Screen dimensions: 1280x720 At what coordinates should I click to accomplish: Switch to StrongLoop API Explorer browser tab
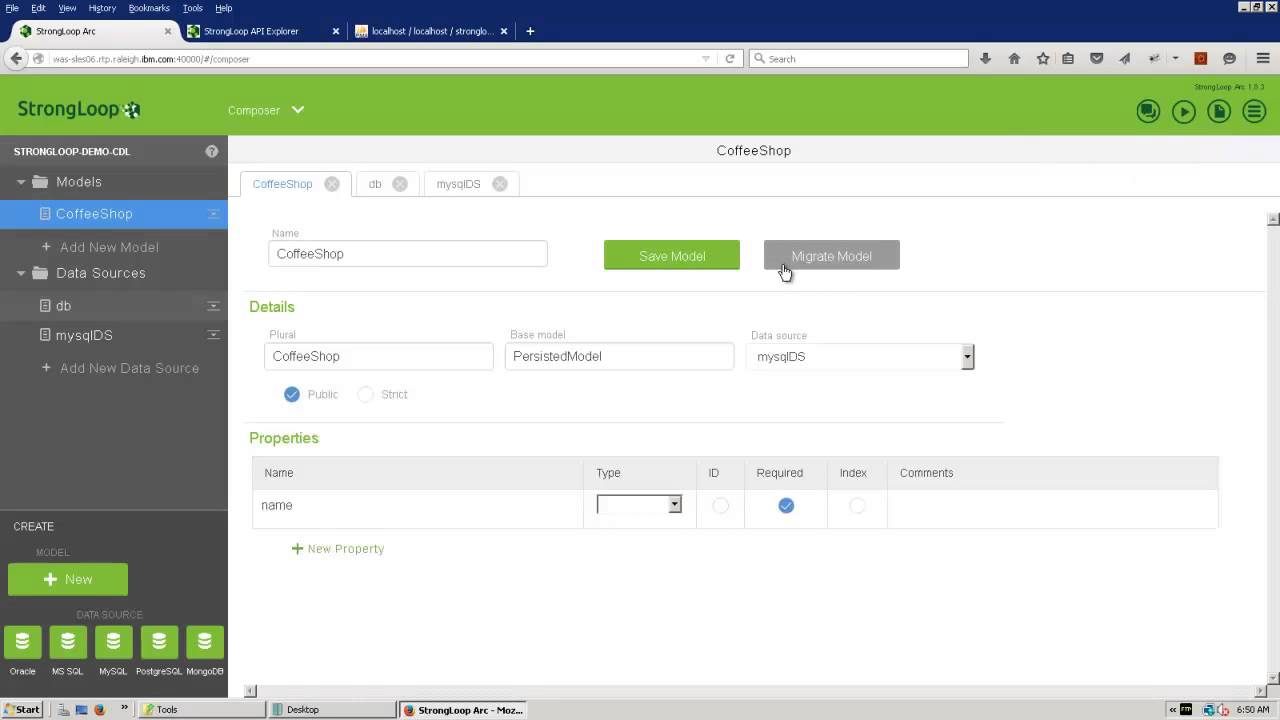pos(263,31)
